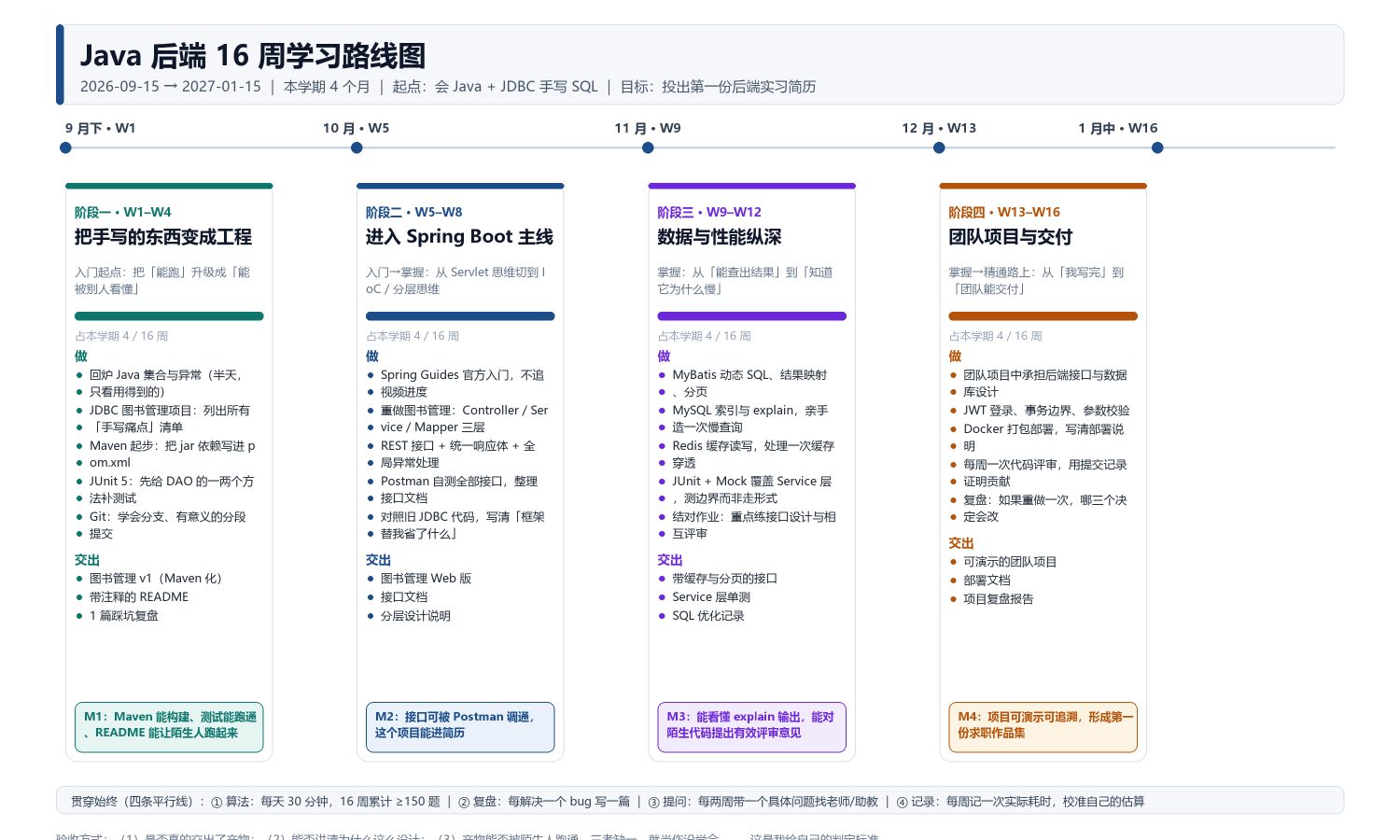Select the title Java 后端 16 周学习路线图
The height and width of the screenshot is (840, 1400).
pyautogui.click(x=253, y=56)
